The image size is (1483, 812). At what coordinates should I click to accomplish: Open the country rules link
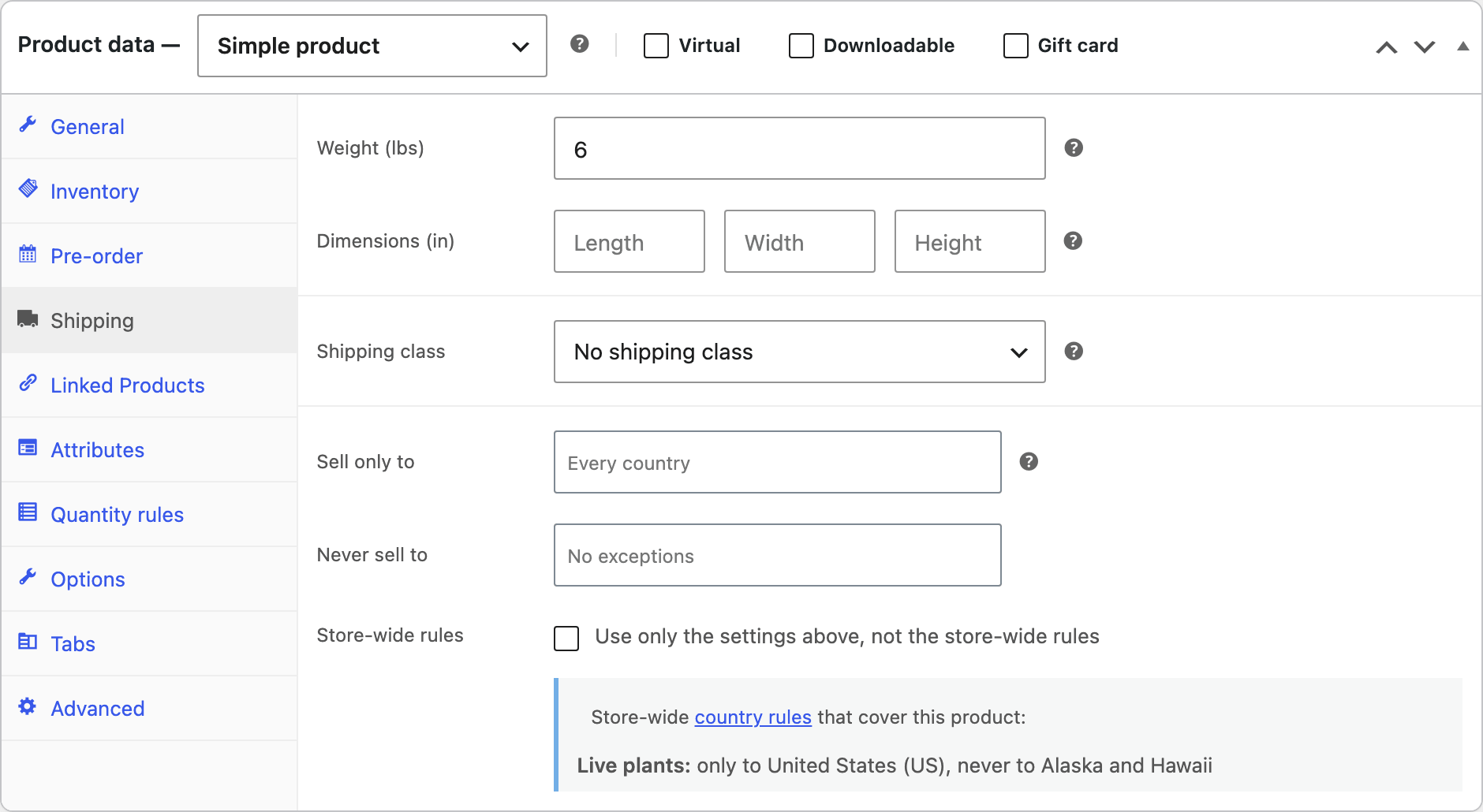(753, 717)
